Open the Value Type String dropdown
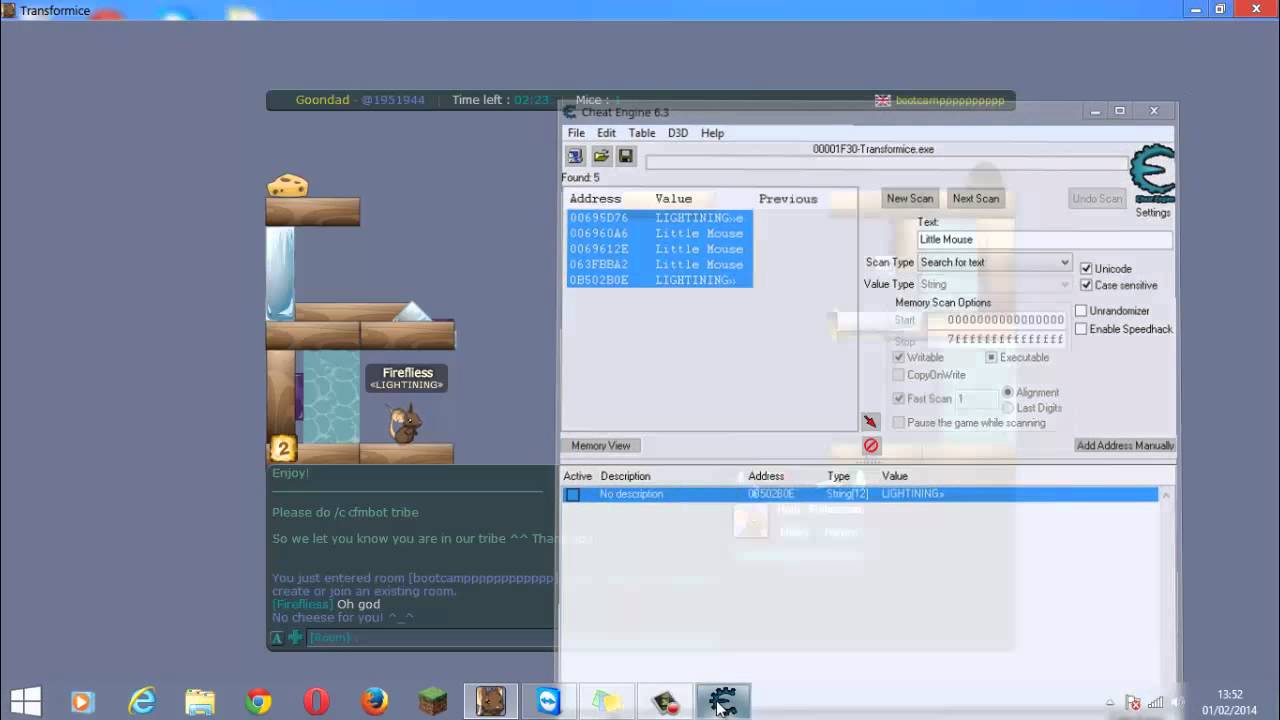Viewport: 1280px width, 720px height. pyautogui.click(x=994, y=284)
